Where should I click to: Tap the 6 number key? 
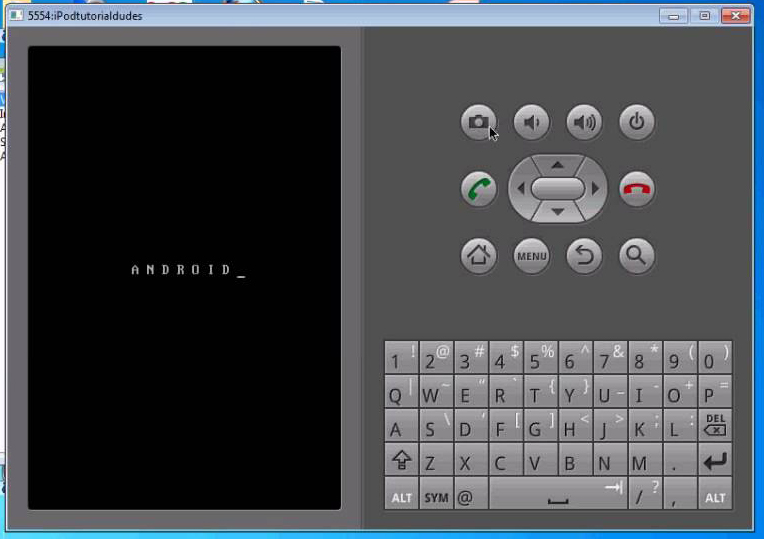tap(575, 357)
